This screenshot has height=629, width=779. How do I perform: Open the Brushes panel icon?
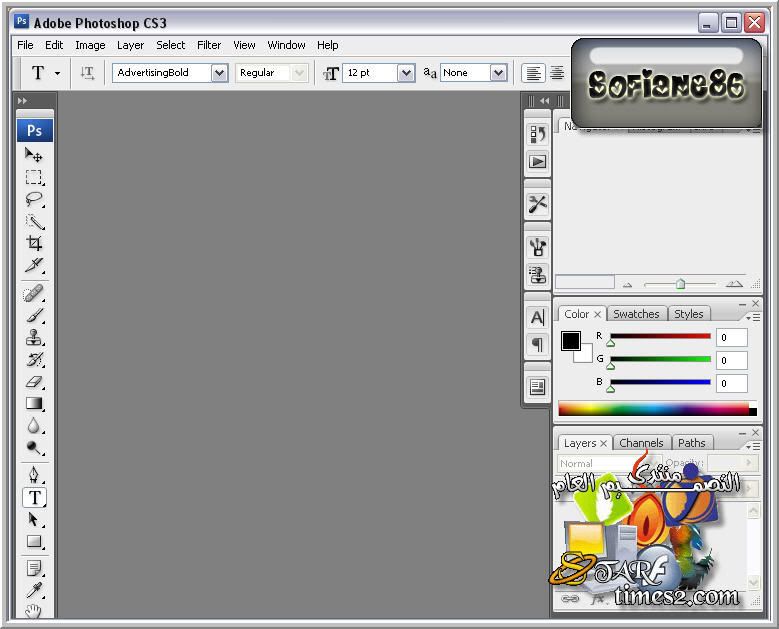tap(538, 247)
